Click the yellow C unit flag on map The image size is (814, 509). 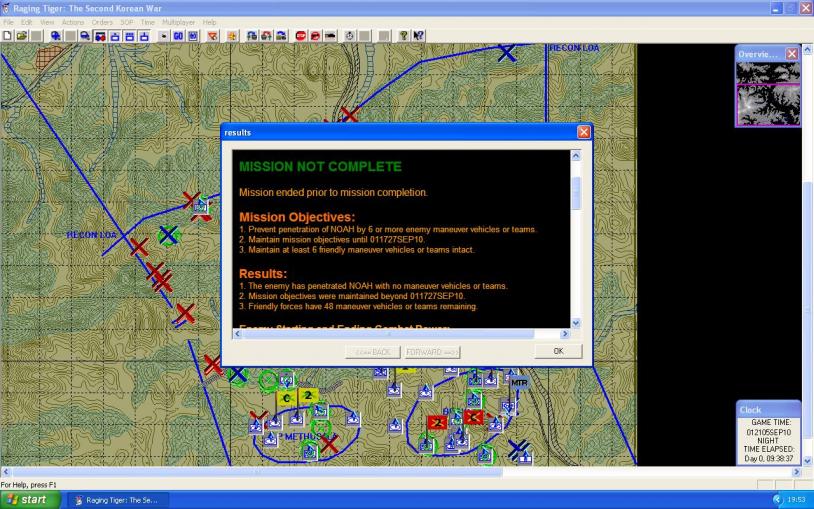pos(286,398)
